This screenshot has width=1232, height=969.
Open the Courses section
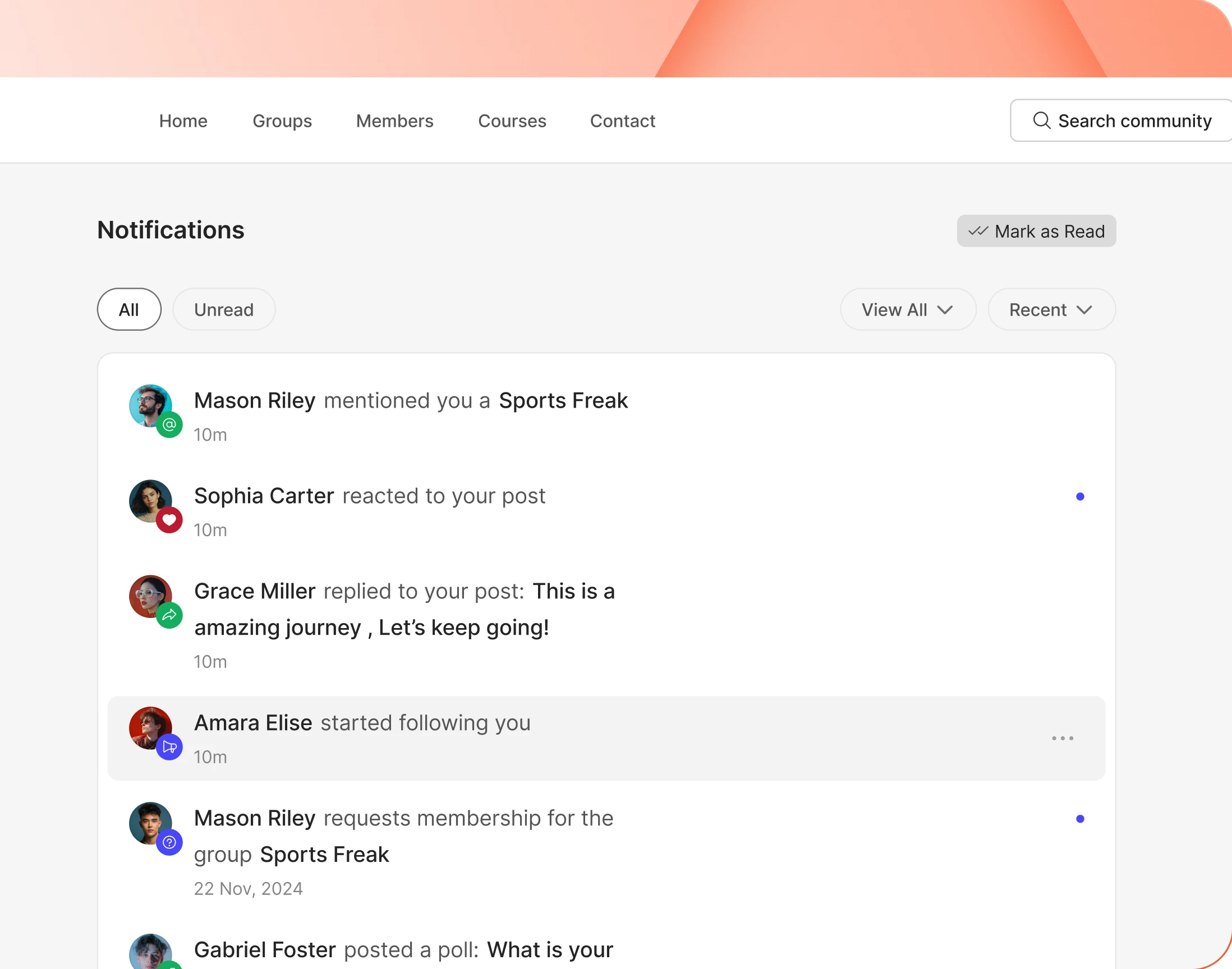click(x=512, y=121)
